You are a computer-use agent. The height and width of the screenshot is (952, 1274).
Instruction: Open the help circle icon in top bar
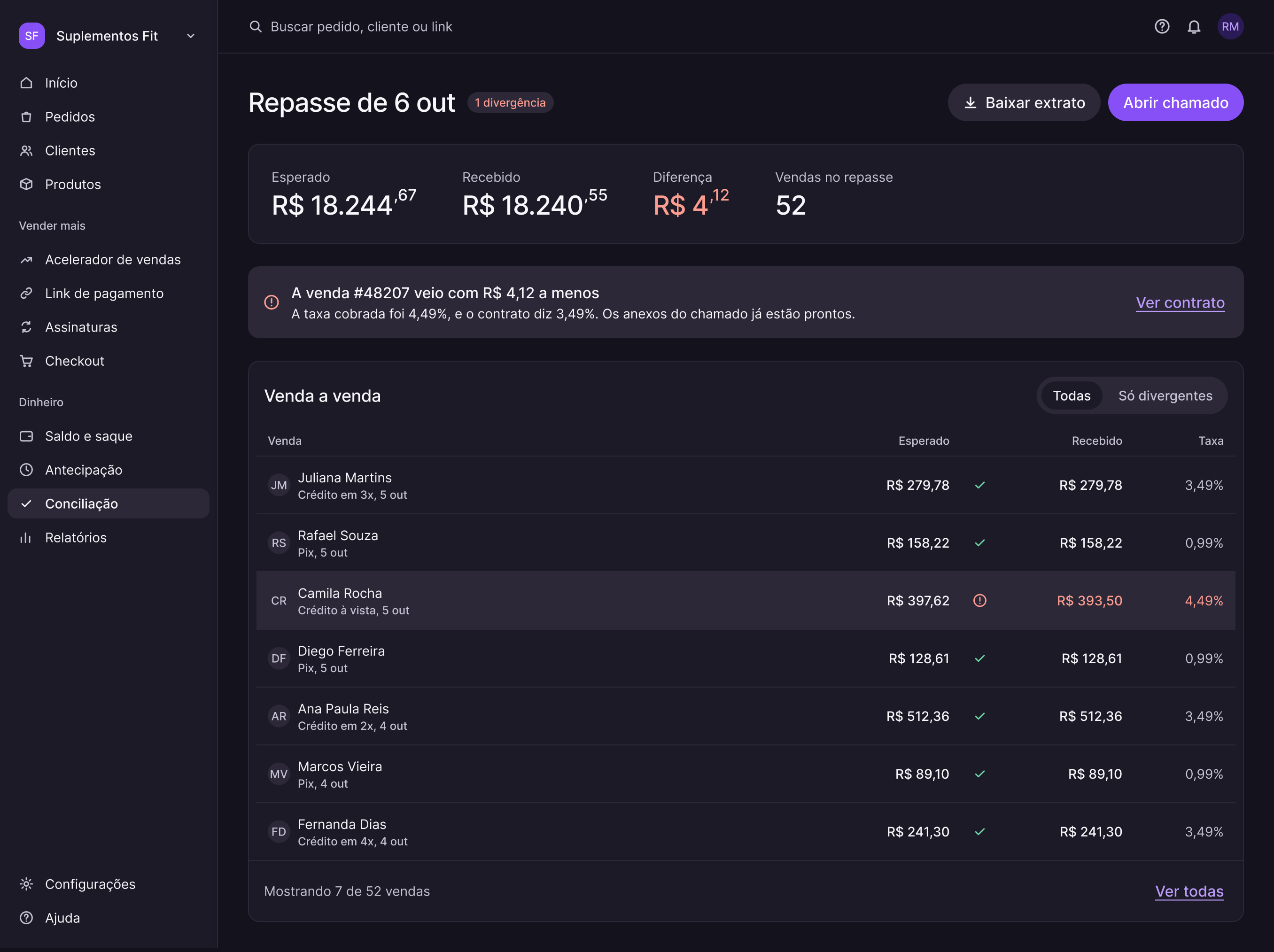1162,26
